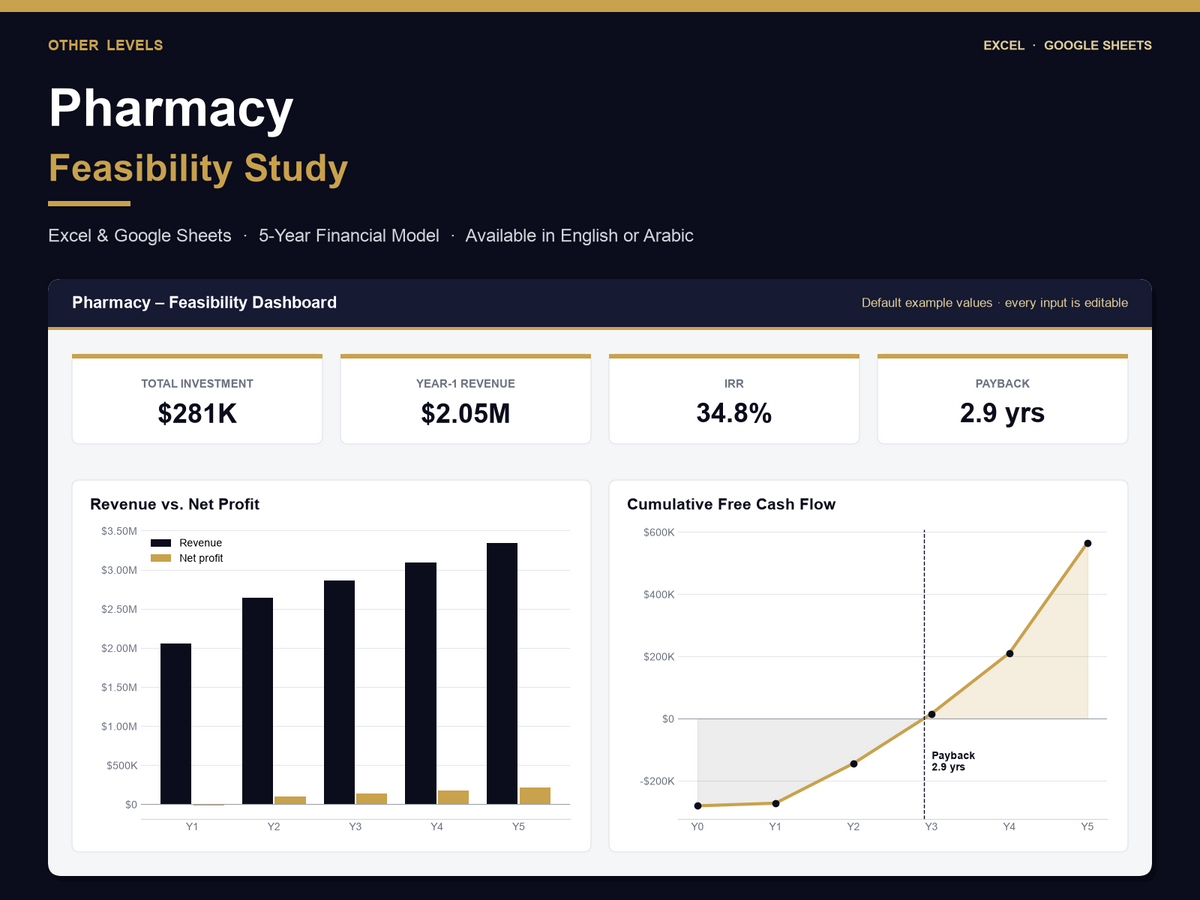This screenshot has height=900, width=1200.
Task: Click the Y4 net profit gold bar
Action: coord(453,797)
